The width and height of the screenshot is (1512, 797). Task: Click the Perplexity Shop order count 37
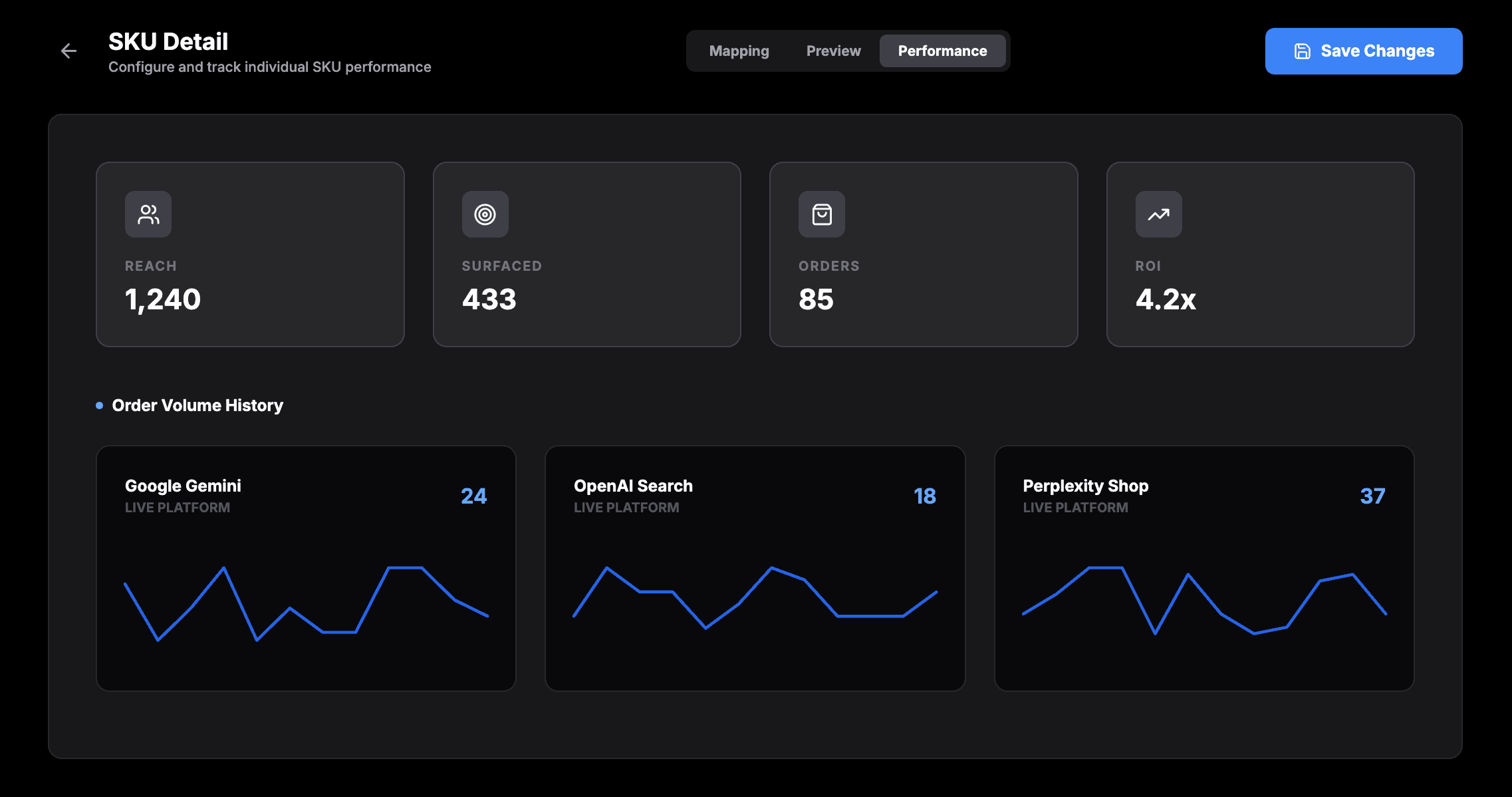click(1372, 496)
